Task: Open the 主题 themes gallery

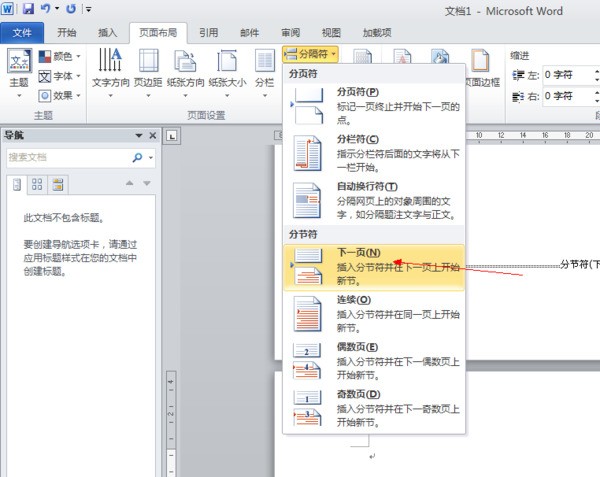Action: tap(19, 73)
